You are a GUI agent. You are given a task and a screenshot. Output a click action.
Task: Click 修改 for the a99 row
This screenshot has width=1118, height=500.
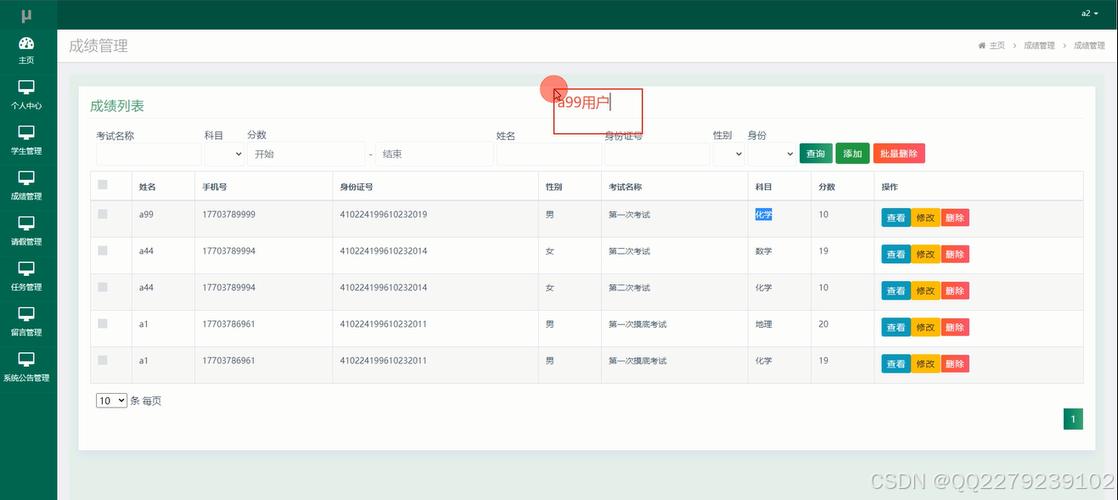925,218
